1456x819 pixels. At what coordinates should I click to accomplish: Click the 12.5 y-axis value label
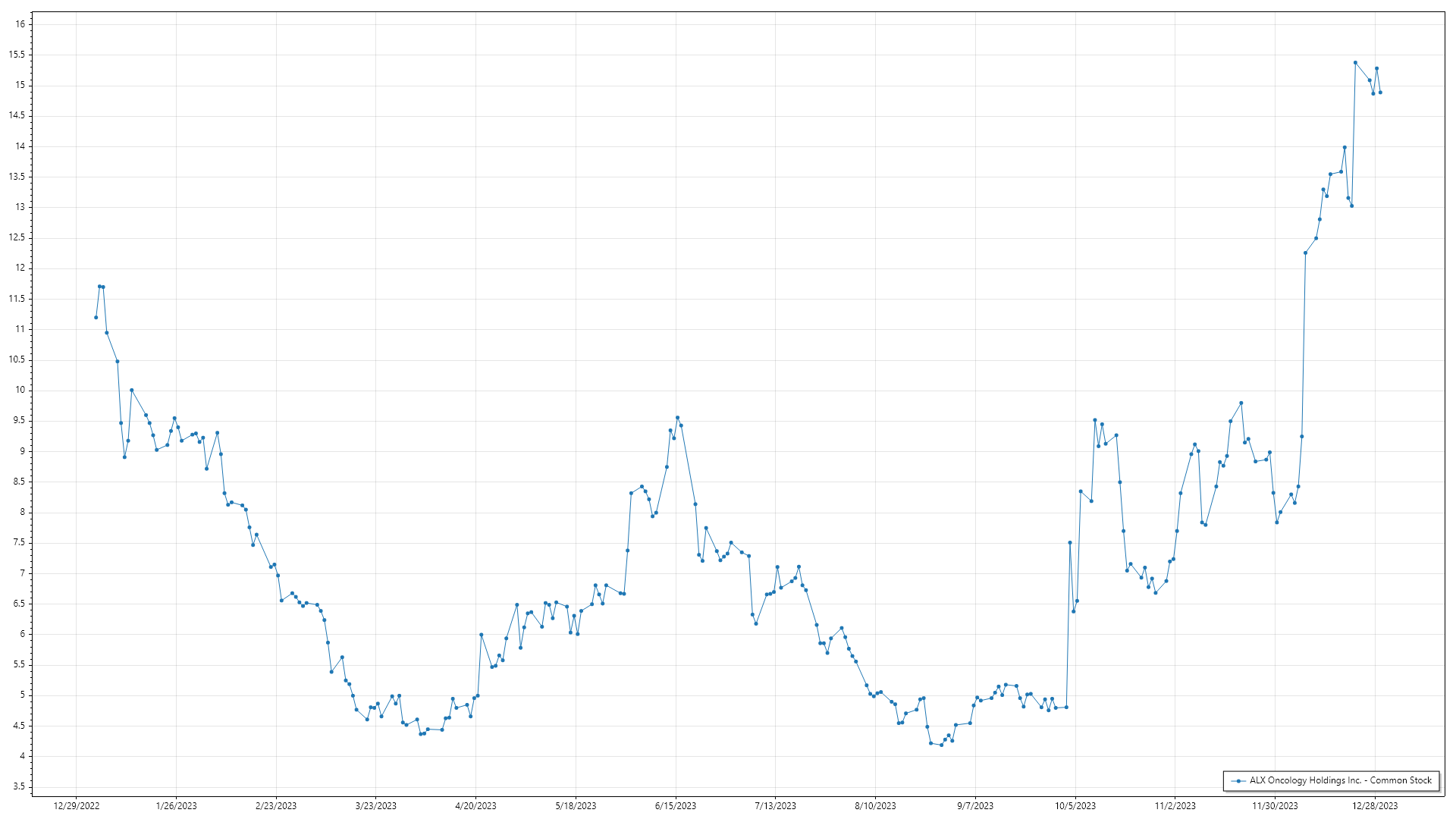tap(17, 237)
